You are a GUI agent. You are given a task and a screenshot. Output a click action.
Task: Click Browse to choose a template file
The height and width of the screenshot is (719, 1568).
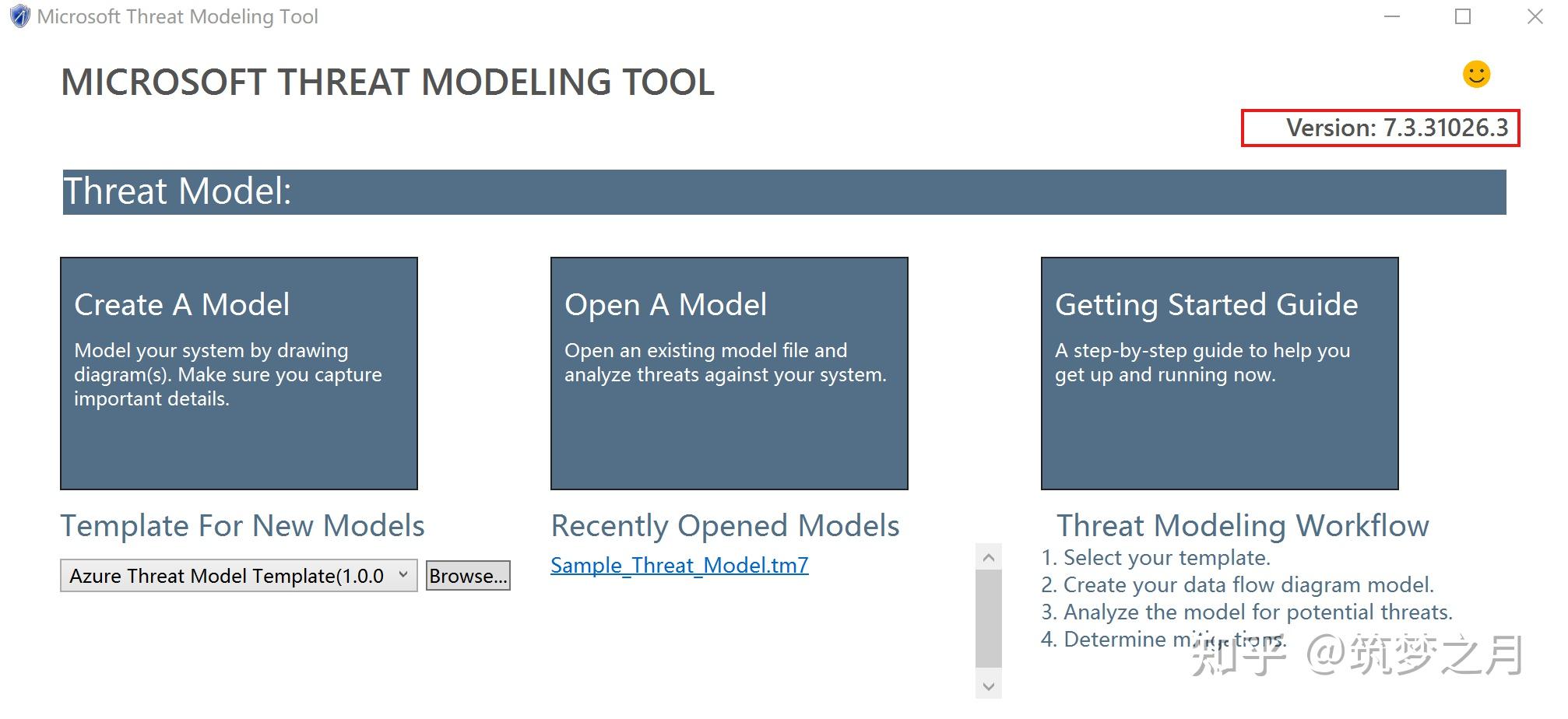click(x=467, y=576)
